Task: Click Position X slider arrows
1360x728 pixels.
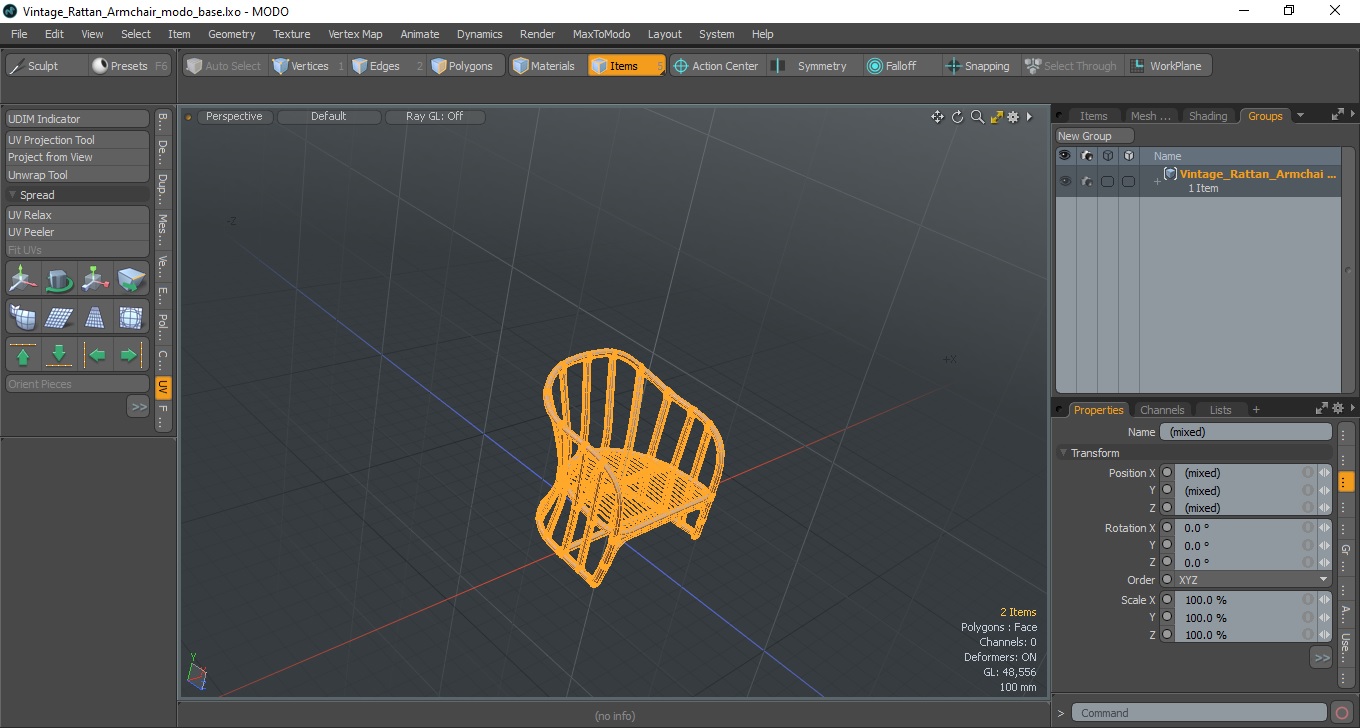Action: 1324,473
